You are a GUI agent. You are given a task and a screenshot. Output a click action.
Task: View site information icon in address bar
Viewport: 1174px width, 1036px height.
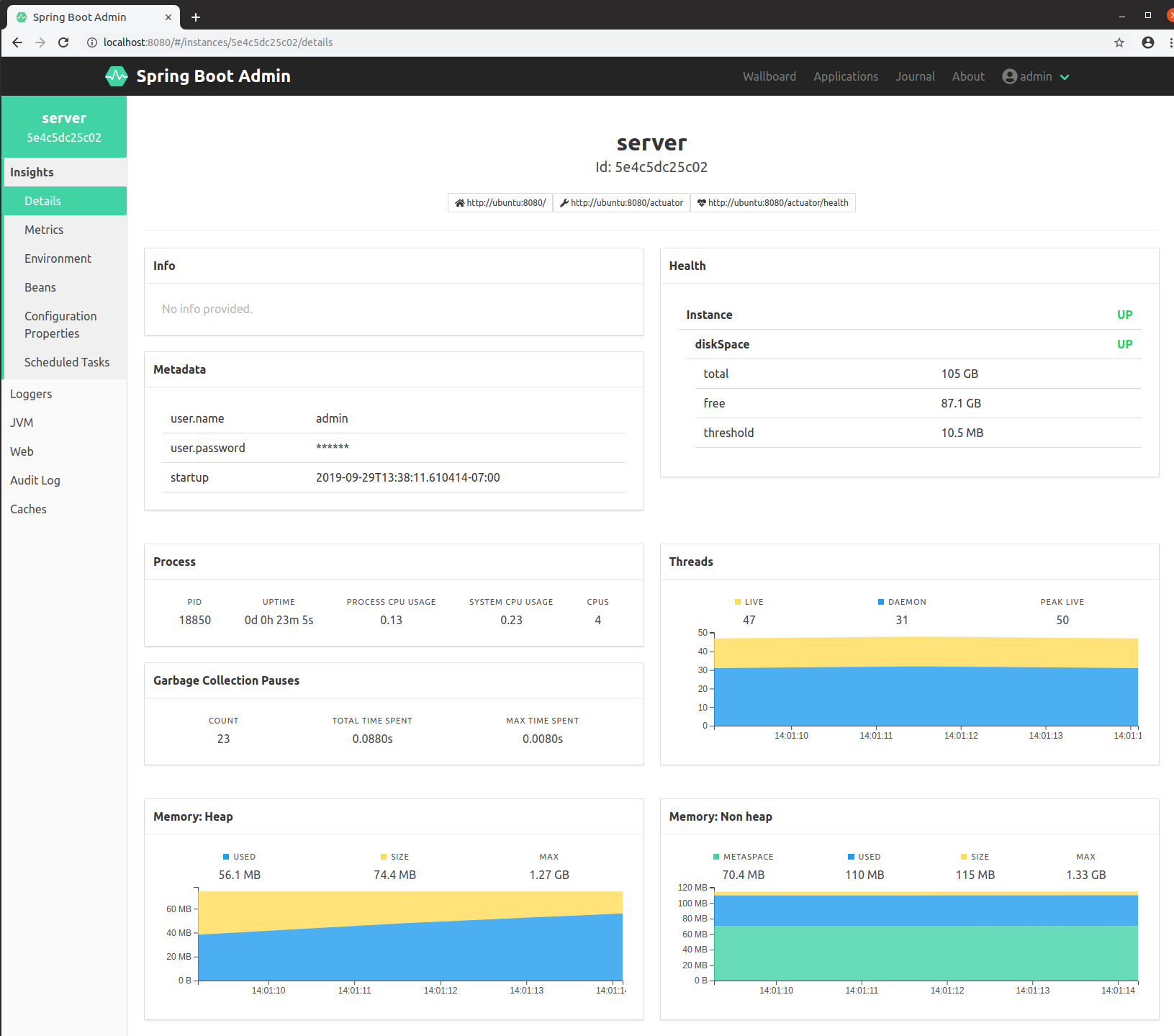(x=91, y=42)
